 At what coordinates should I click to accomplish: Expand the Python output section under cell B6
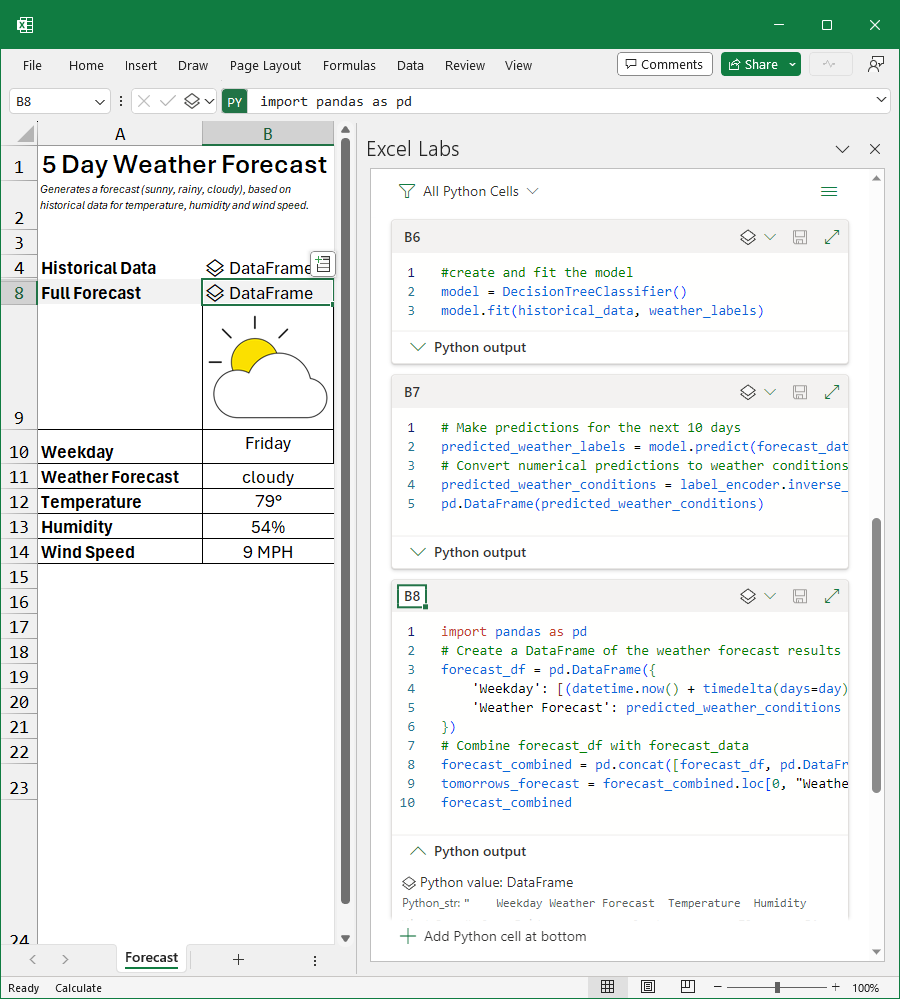pyautogui.click(x=417, y=347)
